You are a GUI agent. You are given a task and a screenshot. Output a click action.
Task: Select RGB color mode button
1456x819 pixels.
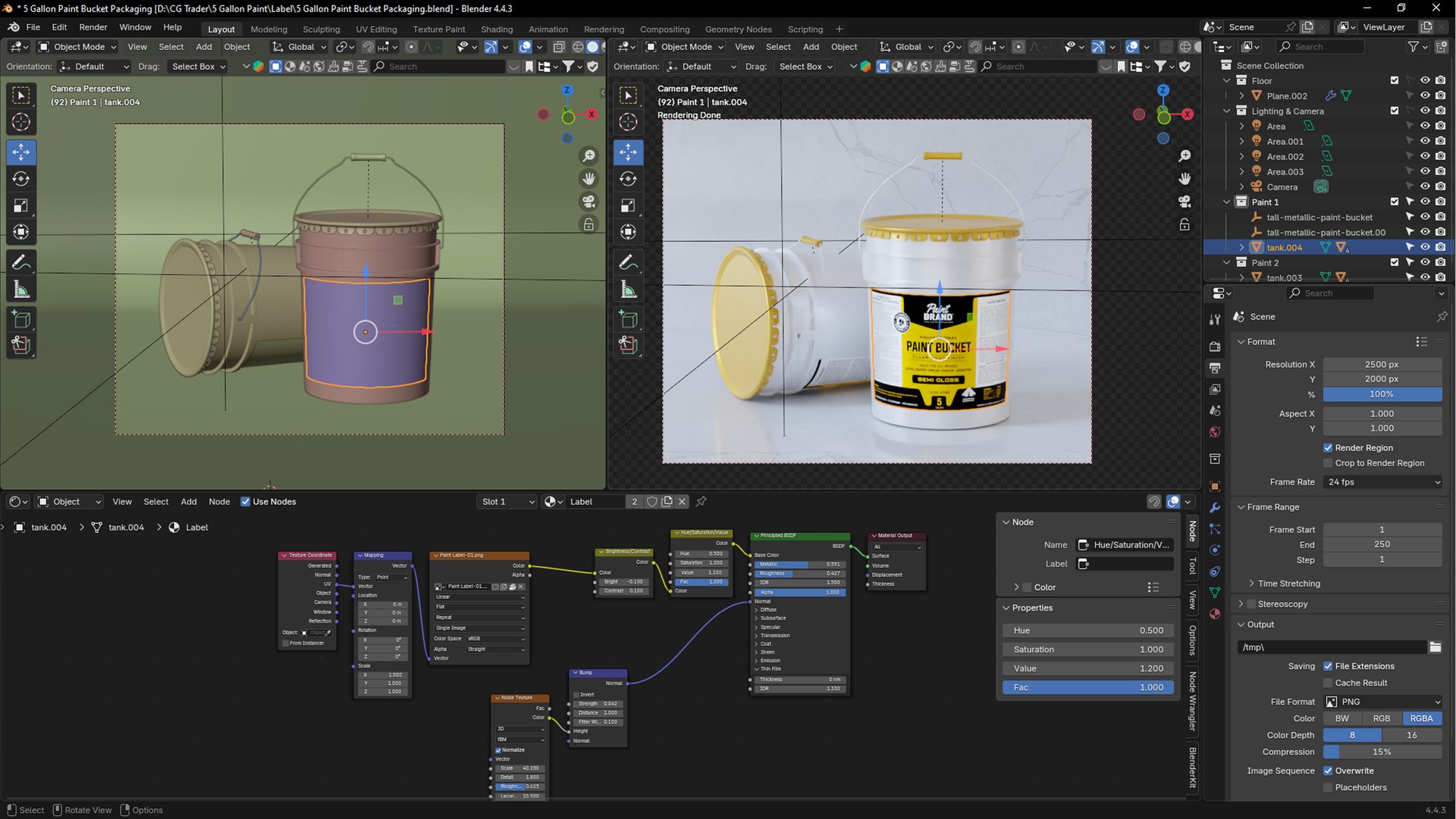(1382, 719)
